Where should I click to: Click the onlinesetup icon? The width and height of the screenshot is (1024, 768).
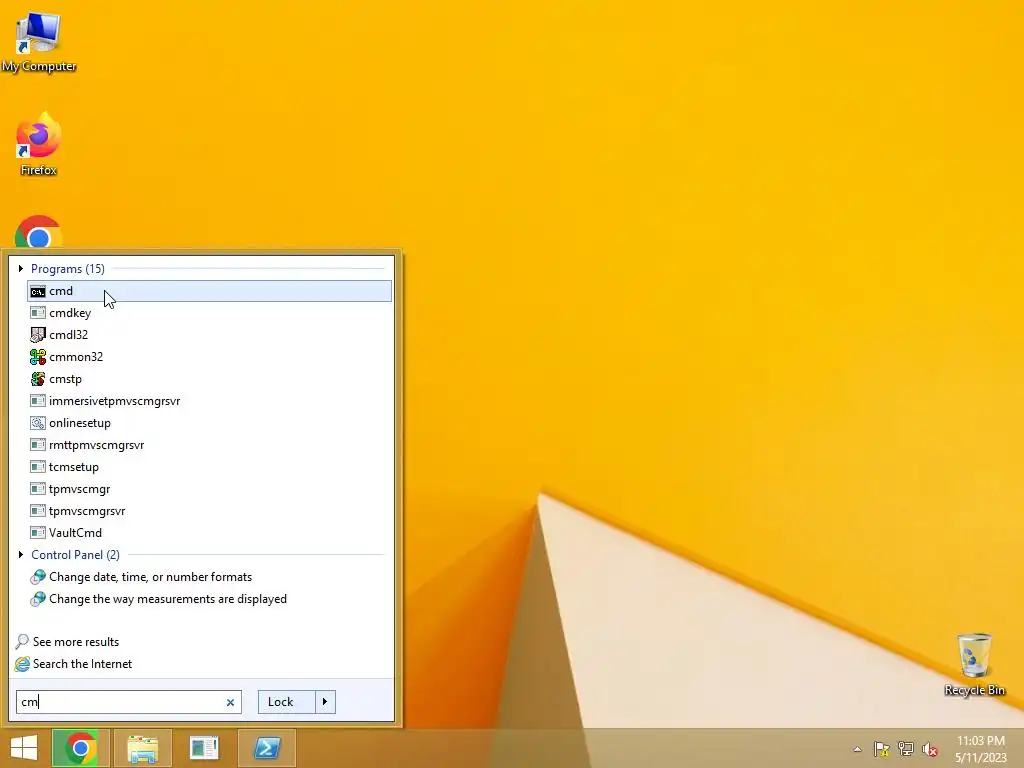(x=38, y=423)
